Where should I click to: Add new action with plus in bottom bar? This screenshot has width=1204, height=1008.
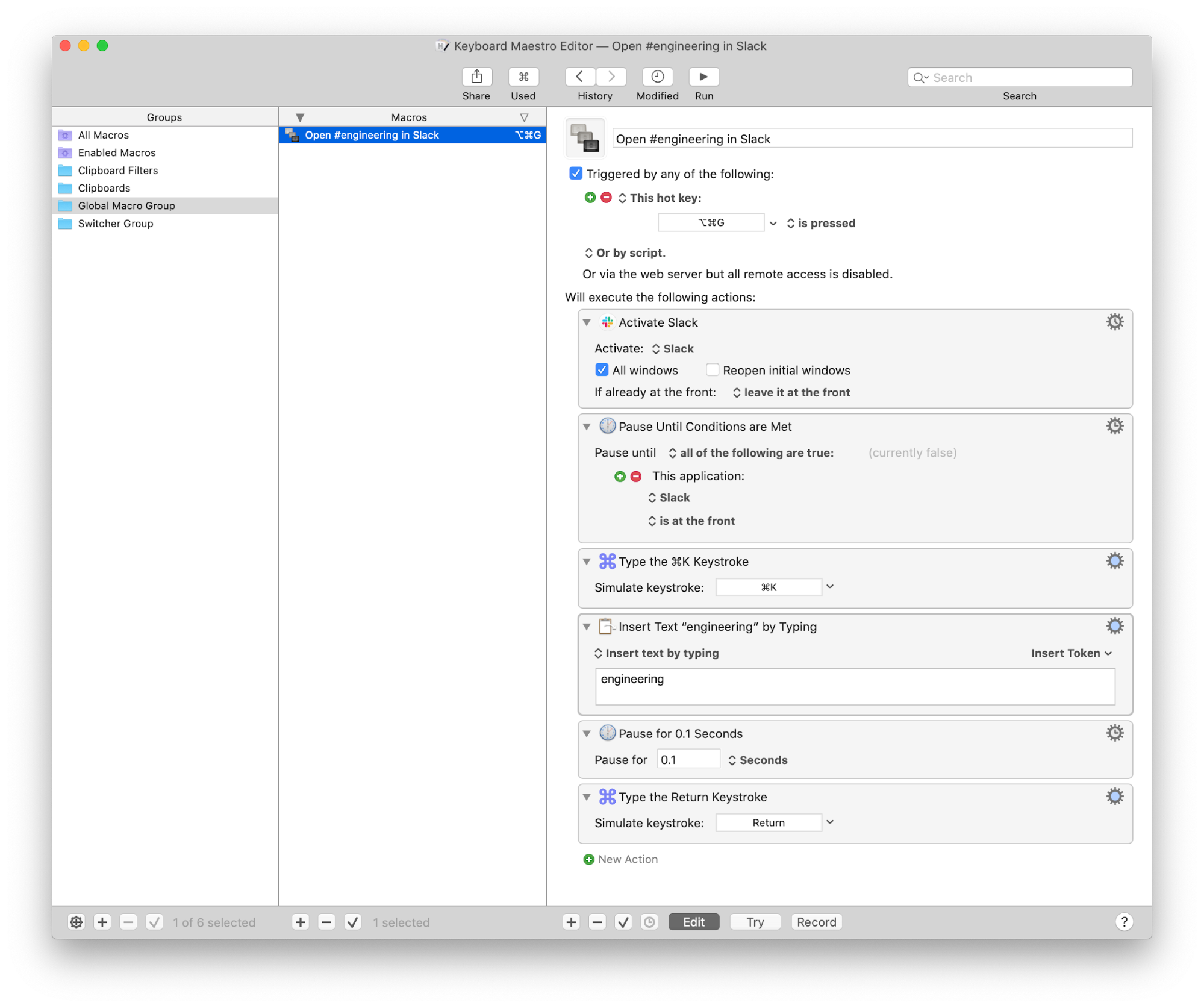pos(571,922)
